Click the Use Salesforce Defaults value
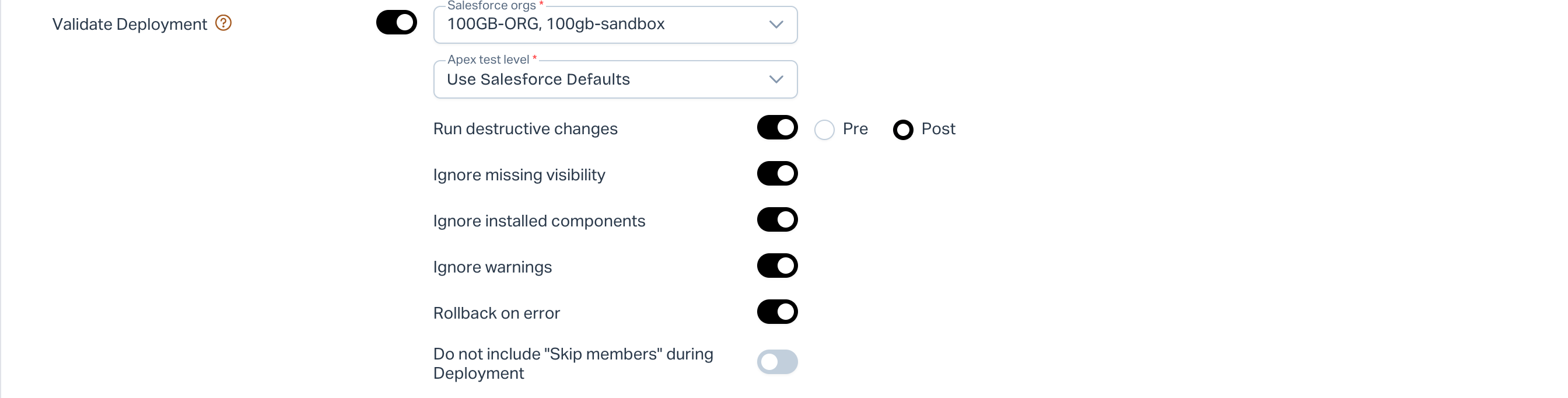 coord(538,79)
